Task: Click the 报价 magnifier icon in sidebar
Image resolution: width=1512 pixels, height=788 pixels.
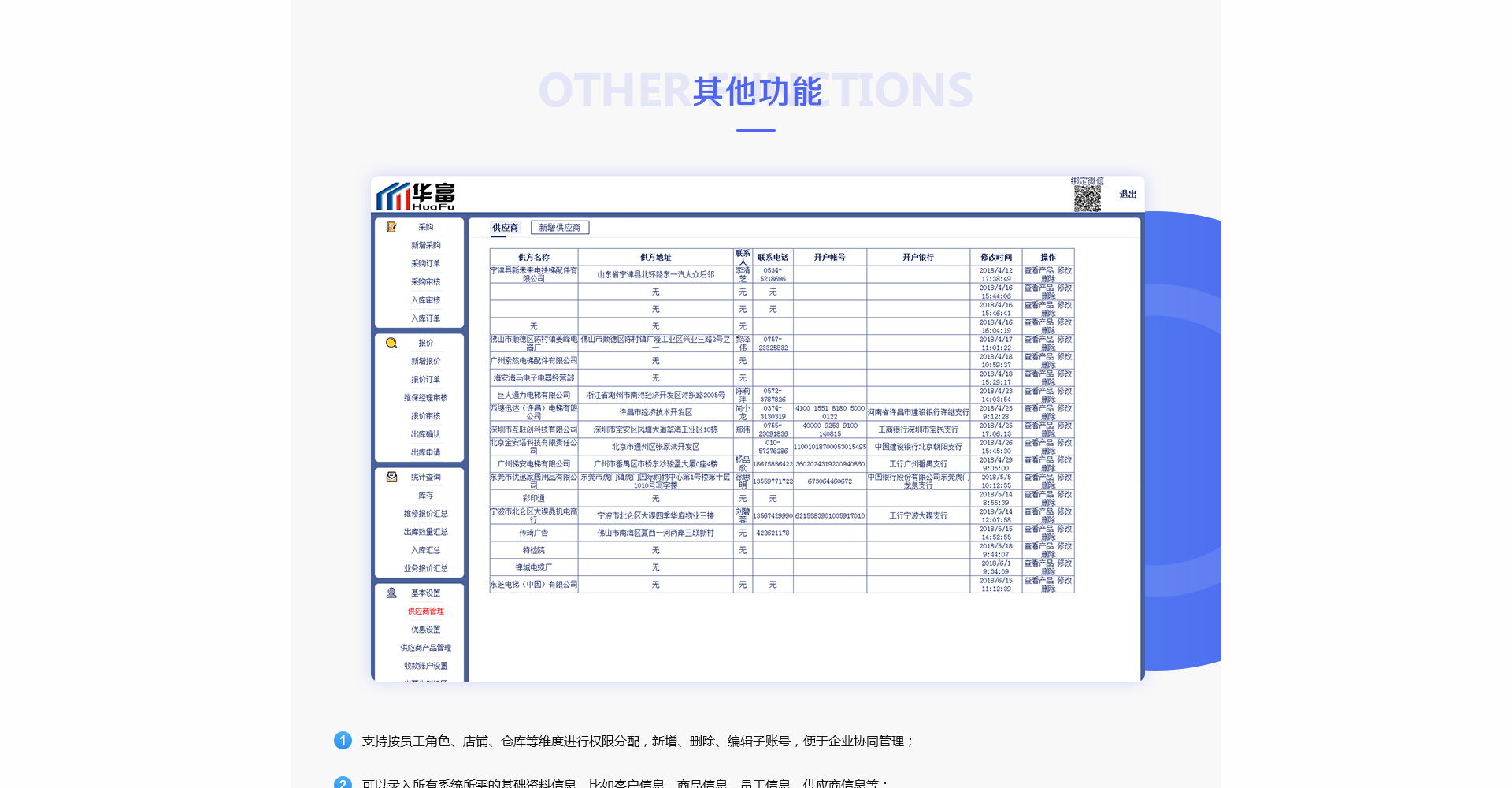Action: (x=391, y=343)
